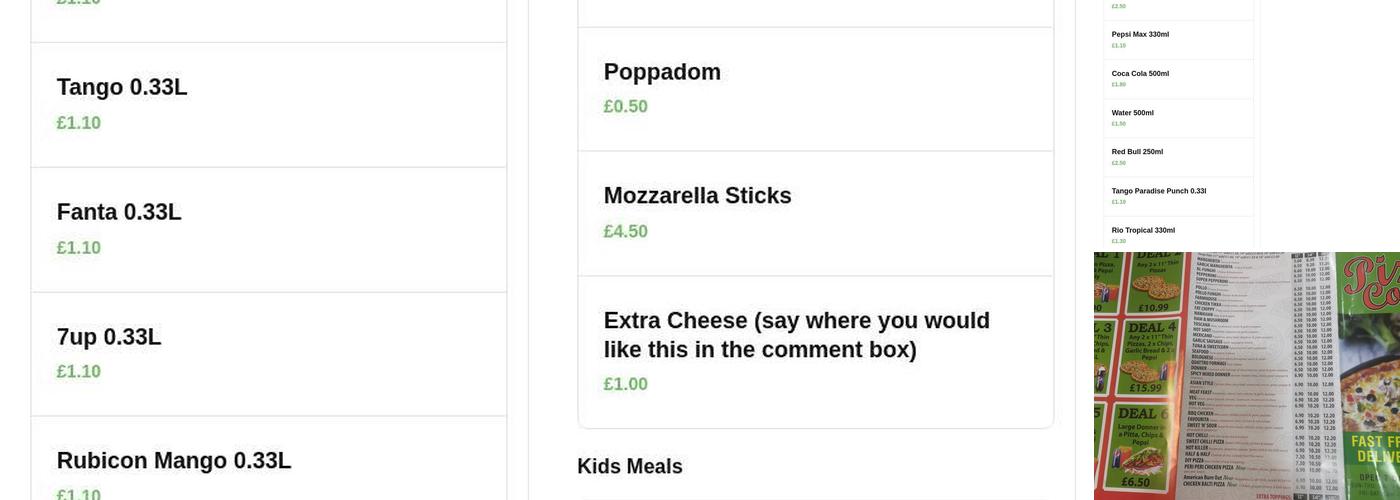This screenshot has height=500, width=1400.
Task: Select the Poppadom side item
Action: pos(815,88)
